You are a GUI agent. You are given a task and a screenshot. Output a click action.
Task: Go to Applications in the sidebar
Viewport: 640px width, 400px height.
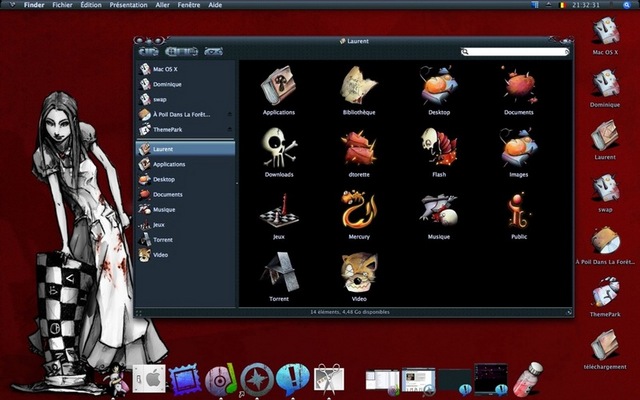coord(186,164)
